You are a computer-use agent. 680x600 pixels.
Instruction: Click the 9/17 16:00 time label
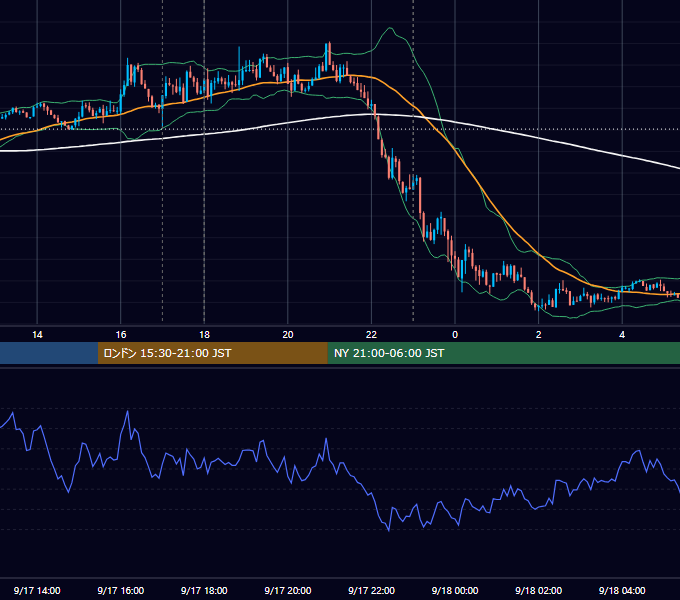click(x=121, y=590)
